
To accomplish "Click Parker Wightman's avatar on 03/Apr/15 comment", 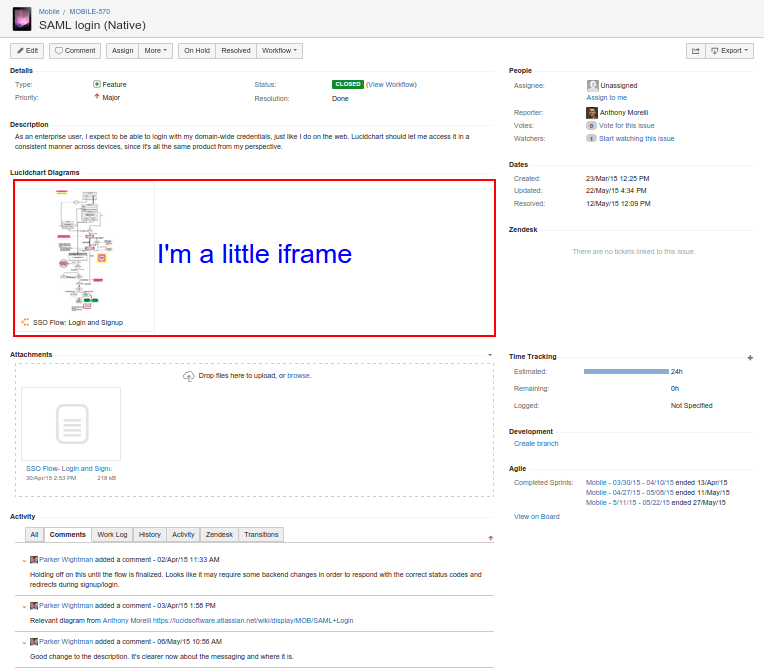I will [x=34, y=605].
